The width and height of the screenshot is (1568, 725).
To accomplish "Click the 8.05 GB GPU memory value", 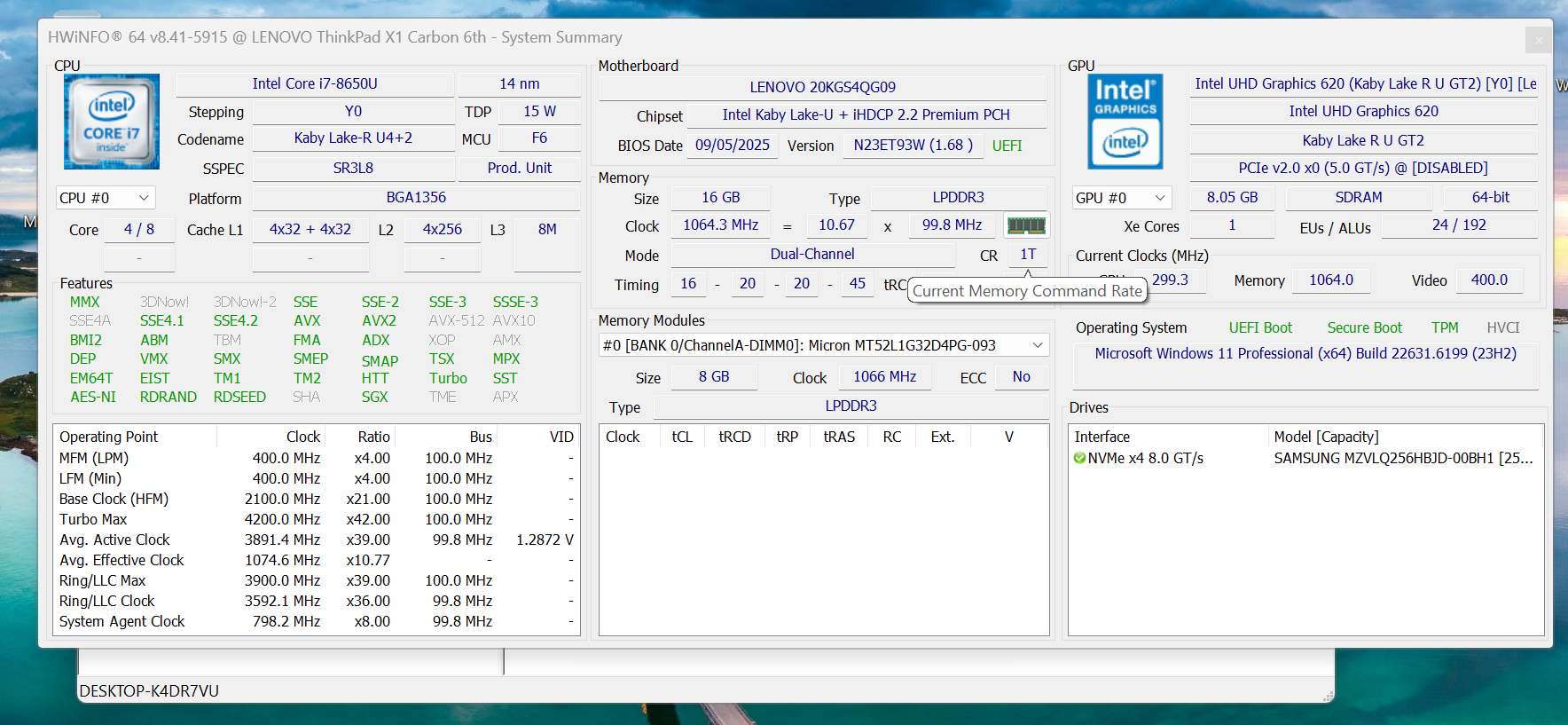I will 1233,198.
